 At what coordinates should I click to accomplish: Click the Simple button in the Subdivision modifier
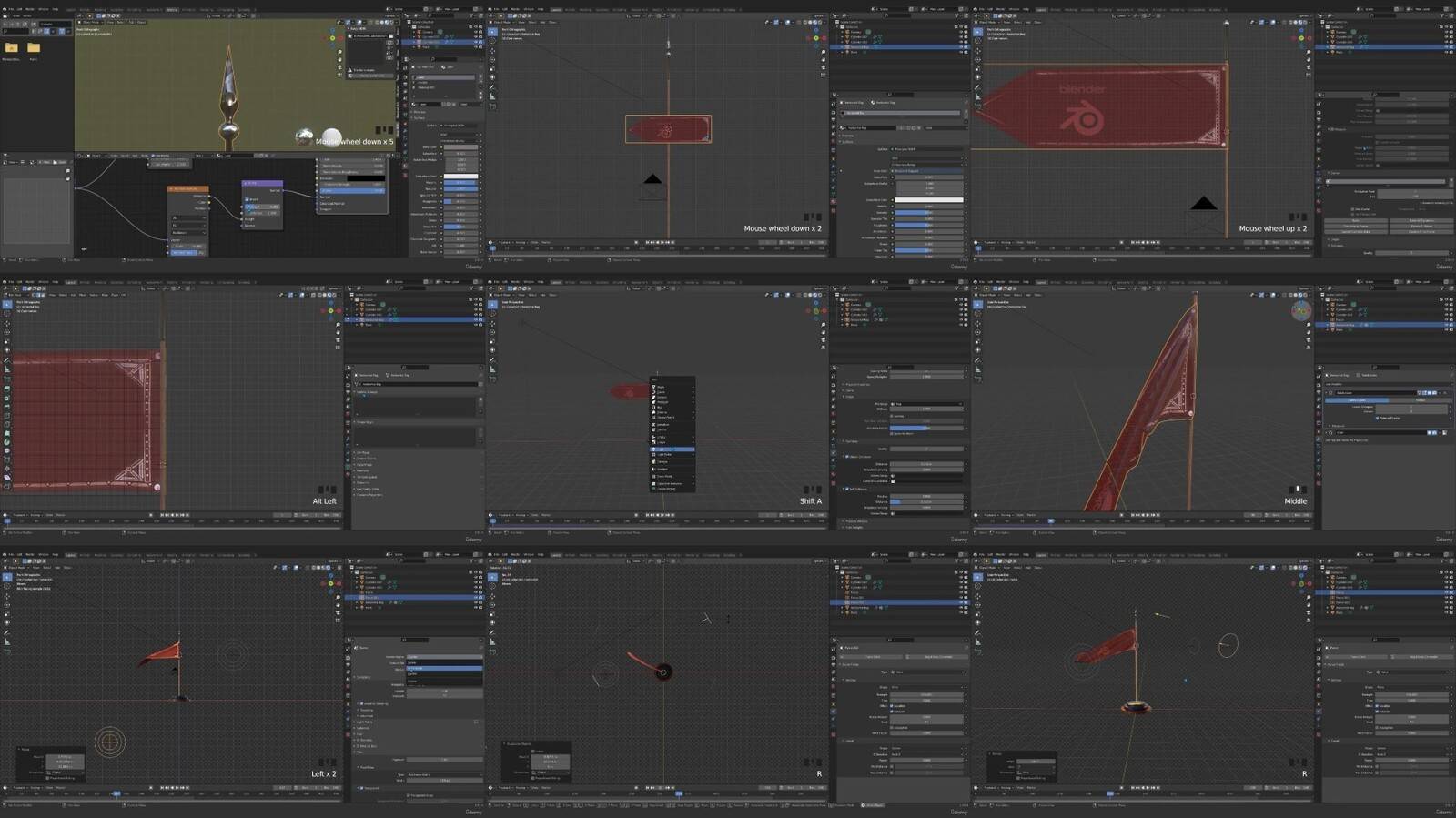coord(1421,400)
